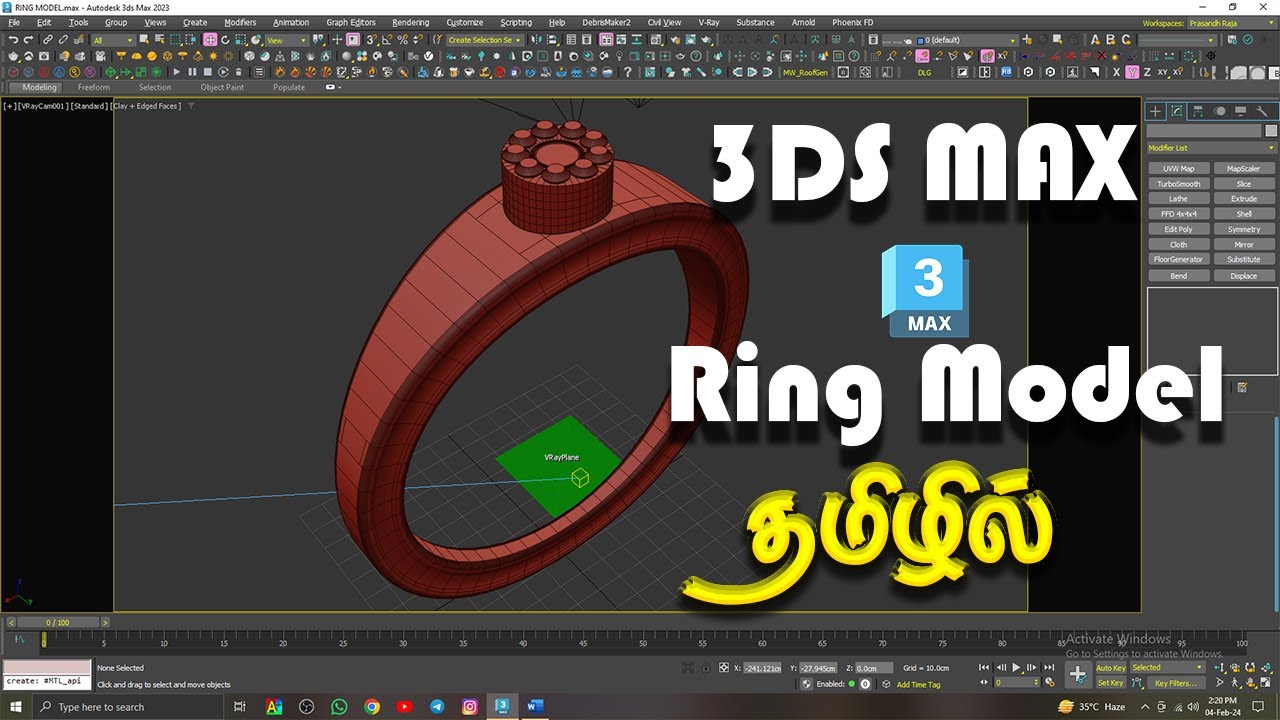The width and height of the screenshot is (1280, 720).
Task: Open the 3ds Max app in Windows taskbar
Action: (x=502, y=706)
